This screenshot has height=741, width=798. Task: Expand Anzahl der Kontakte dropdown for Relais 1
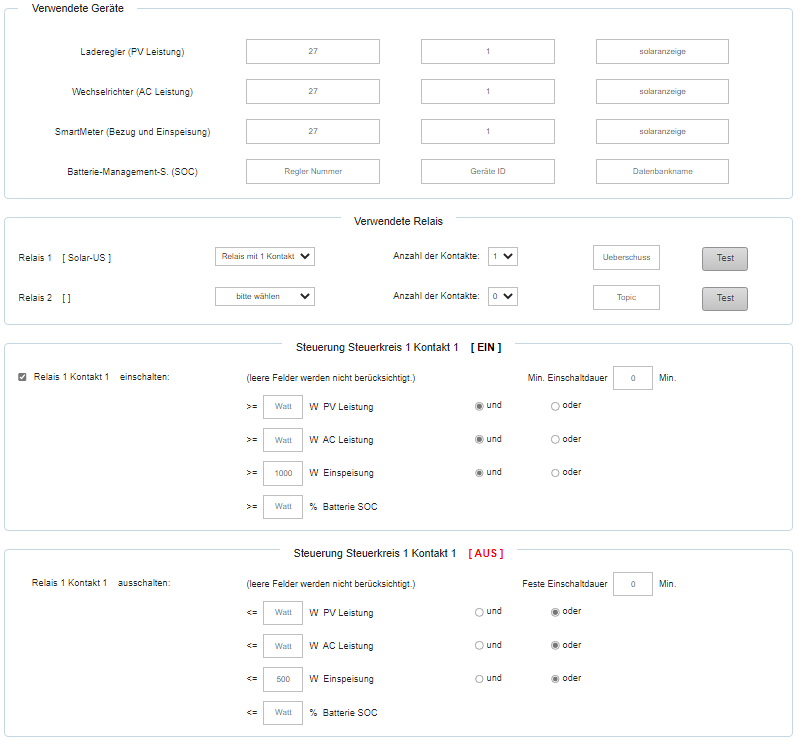pyautogui.click(x=502, y=257)
